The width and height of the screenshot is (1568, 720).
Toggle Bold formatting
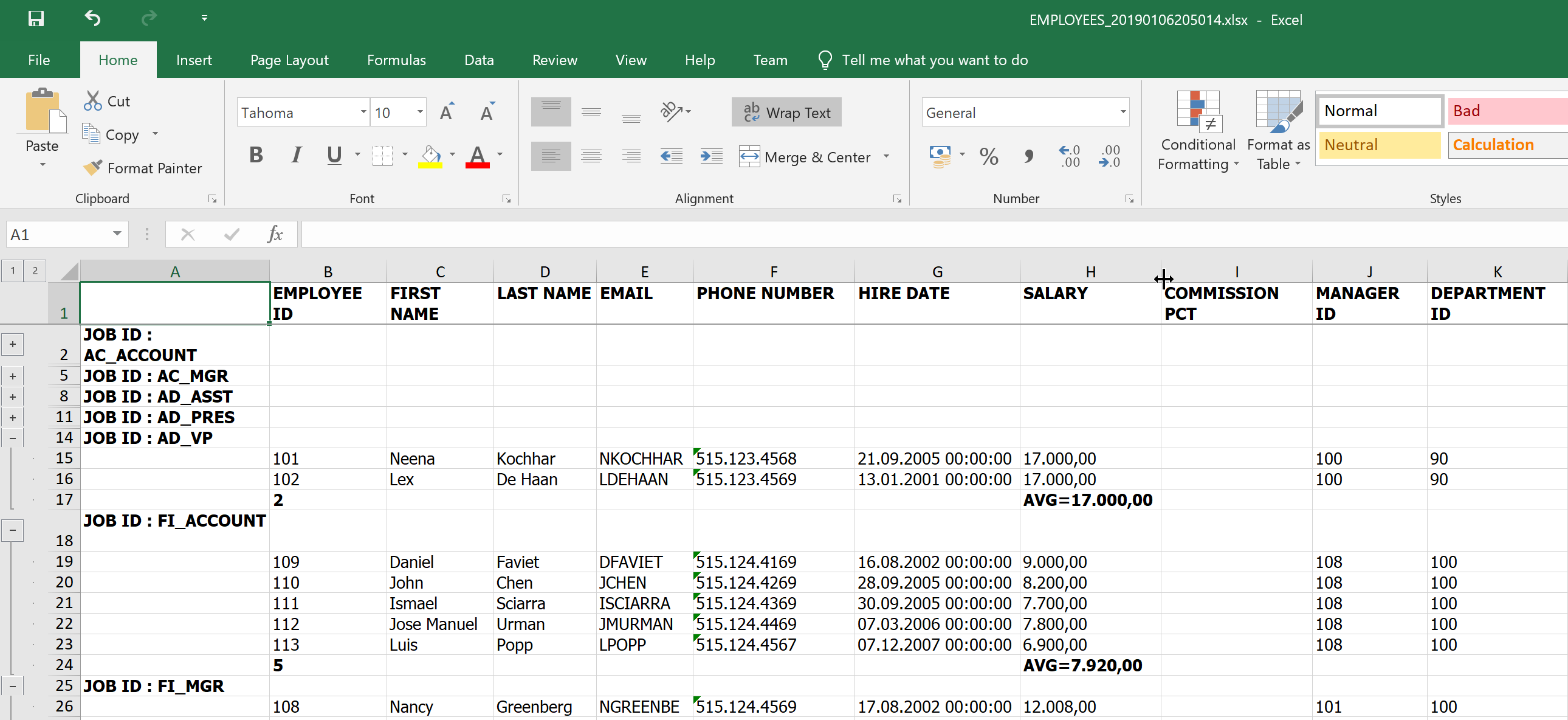[256, 154]
